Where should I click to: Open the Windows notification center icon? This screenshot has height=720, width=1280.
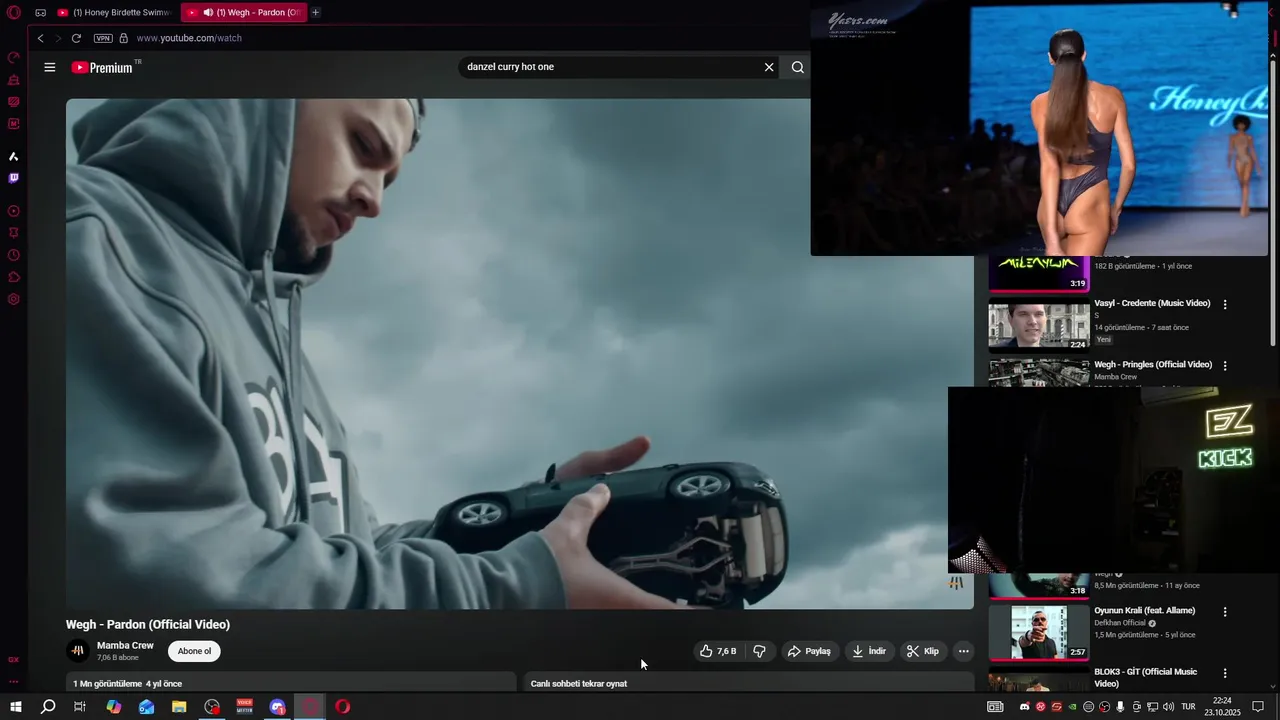1258,707
